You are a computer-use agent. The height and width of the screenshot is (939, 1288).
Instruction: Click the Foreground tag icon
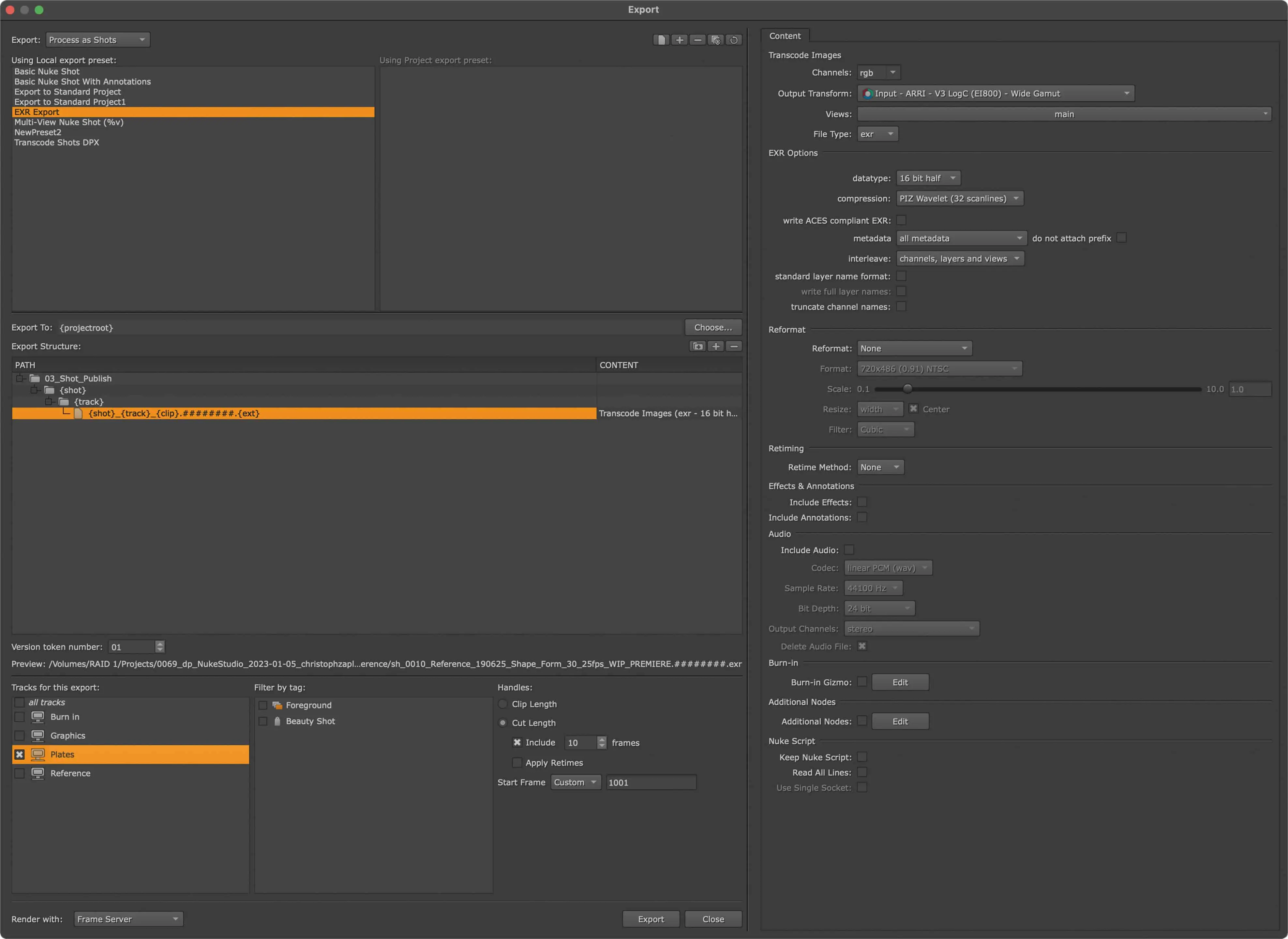[x=277, y=705]
